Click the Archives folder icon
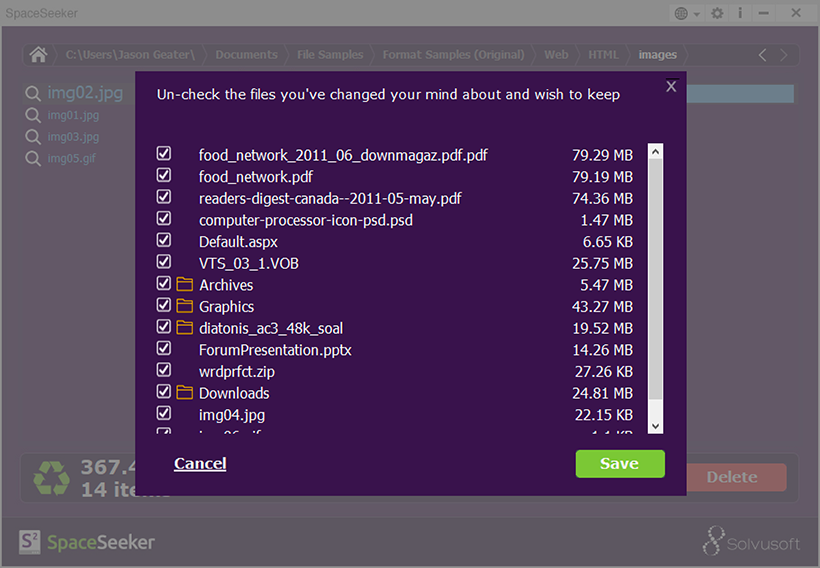The height and width of the screenshot is (568, 820). click(185, 284)
